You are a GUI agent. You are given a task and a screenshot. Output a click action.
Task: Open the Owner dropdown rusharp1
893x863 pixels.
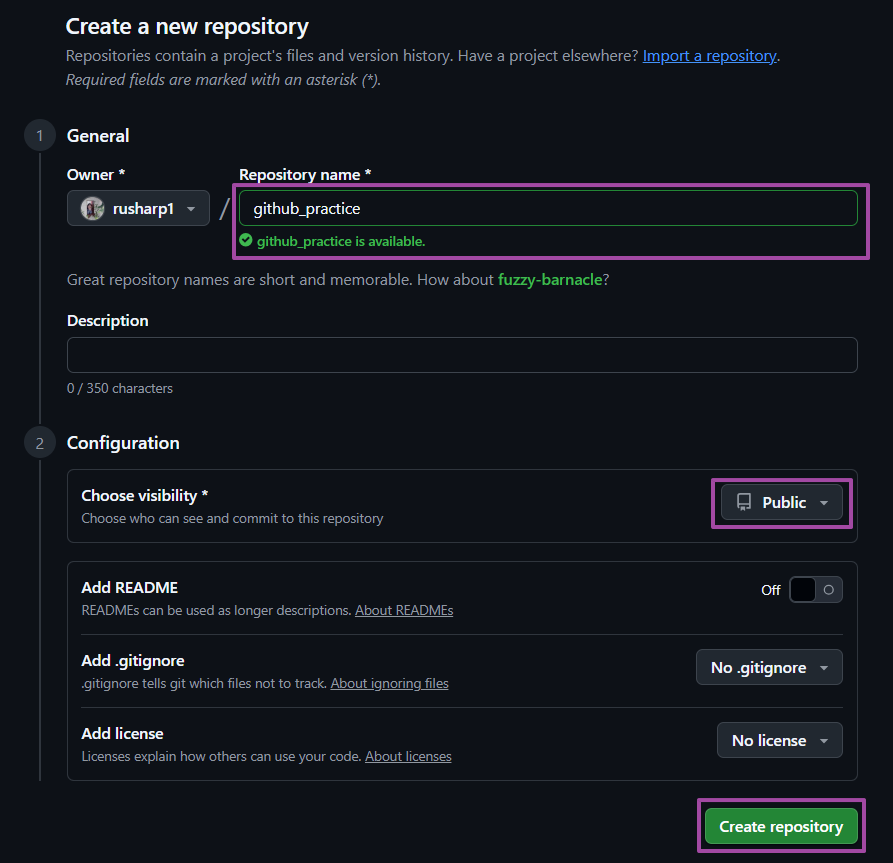[x=138, y=208]
